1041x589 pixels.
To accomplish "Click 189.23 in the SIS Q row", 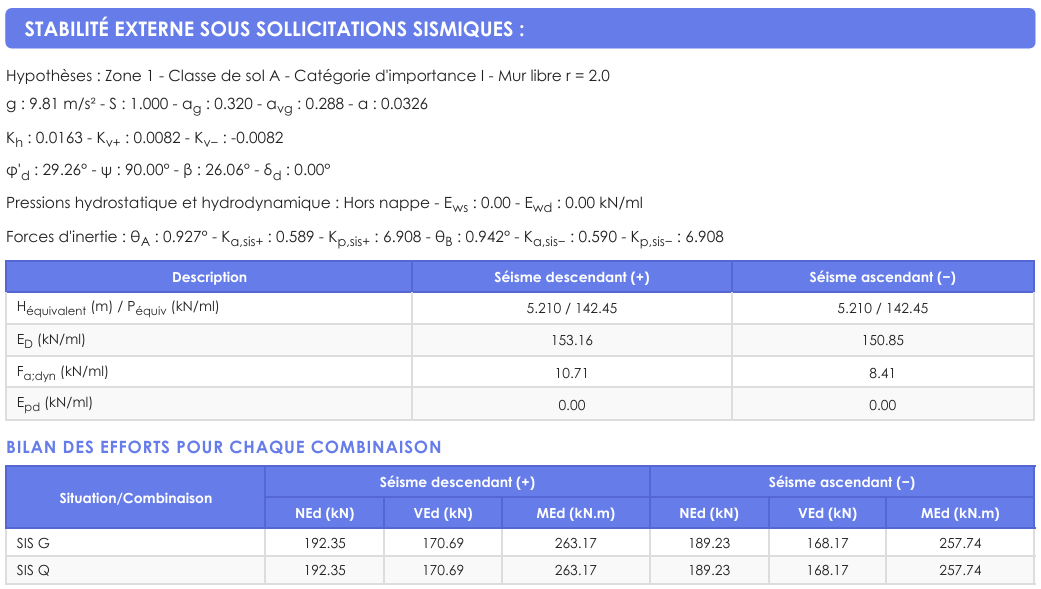I will click(709, 570).
